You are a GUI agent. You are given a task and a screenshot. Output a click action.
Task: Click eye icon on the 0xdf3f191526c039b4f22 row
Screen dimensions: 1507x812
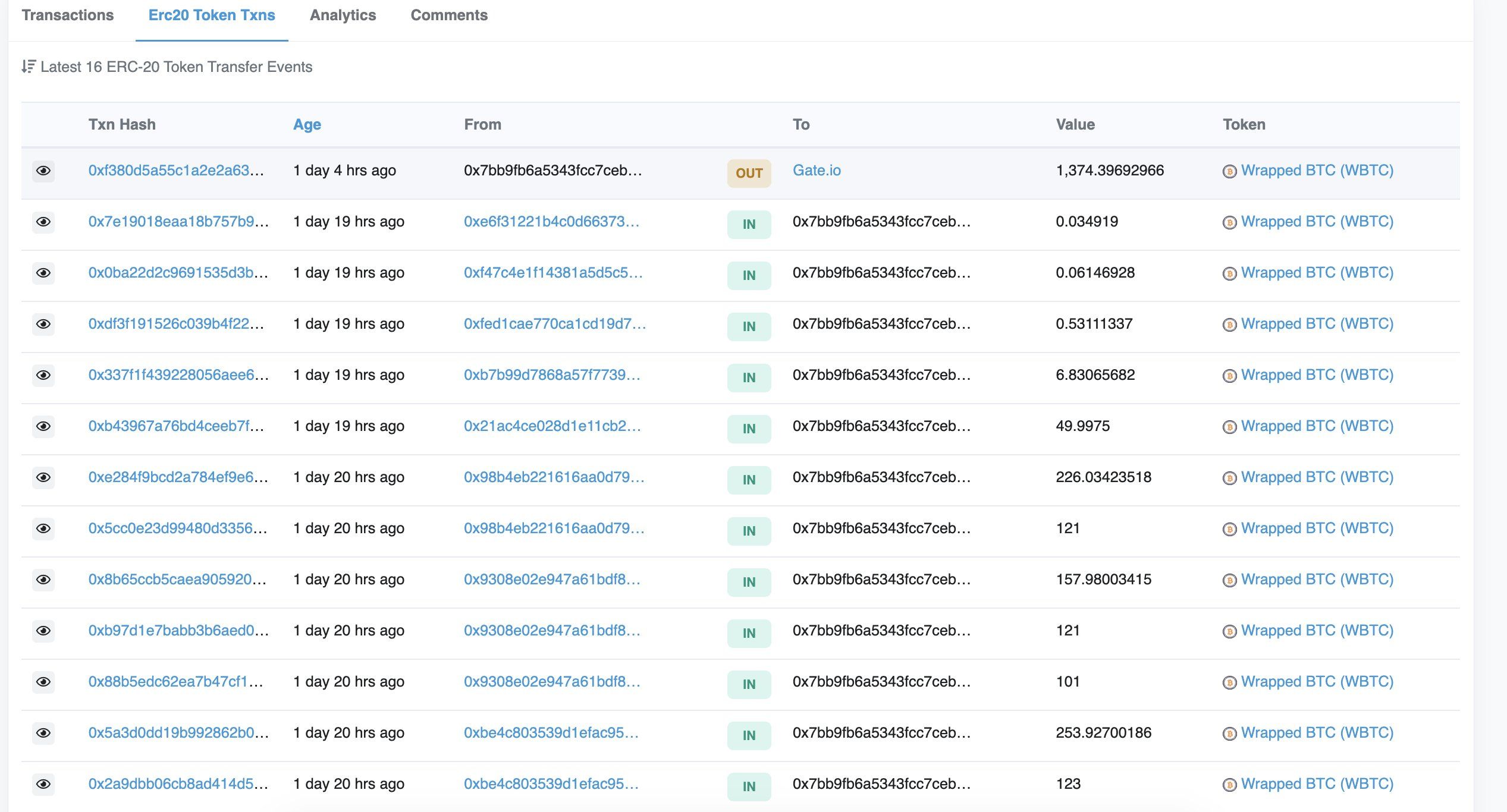coord(43,325)
